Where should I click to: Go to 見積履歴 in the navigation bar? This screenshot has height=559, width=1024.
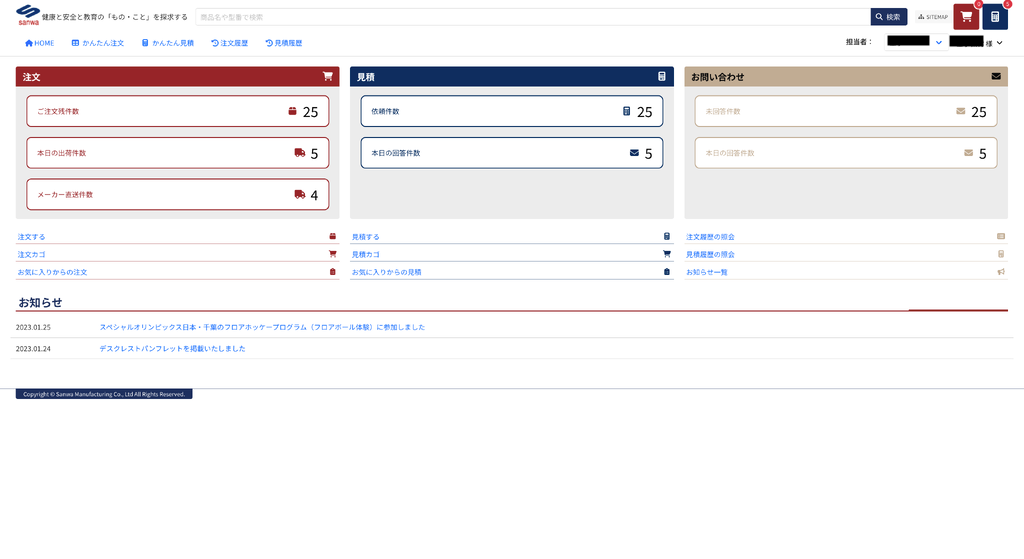pyautogui.click(x=284, y=43)
